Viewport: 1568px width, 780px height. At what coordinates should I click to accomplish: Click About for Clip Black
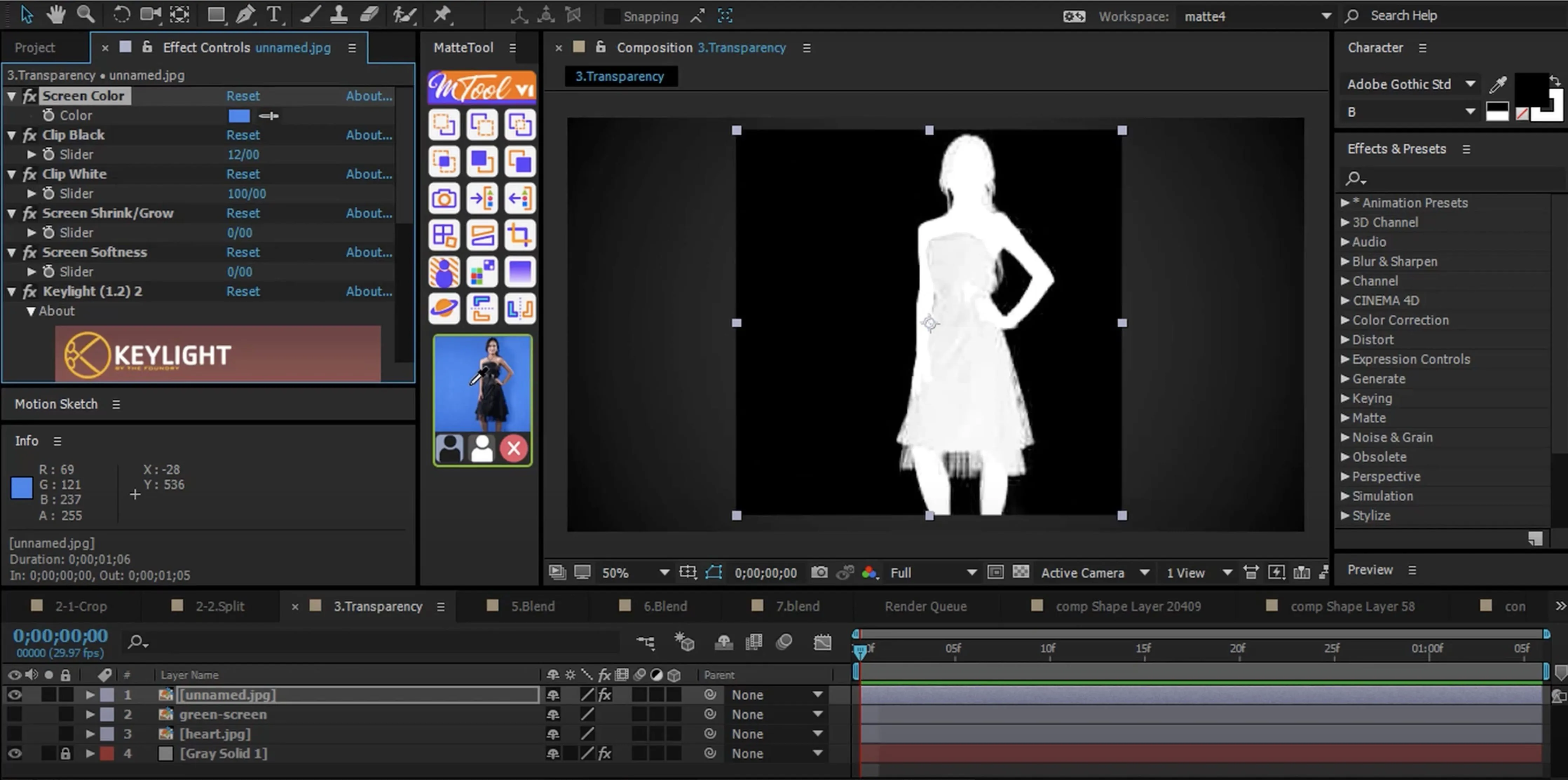click(369, 135)
